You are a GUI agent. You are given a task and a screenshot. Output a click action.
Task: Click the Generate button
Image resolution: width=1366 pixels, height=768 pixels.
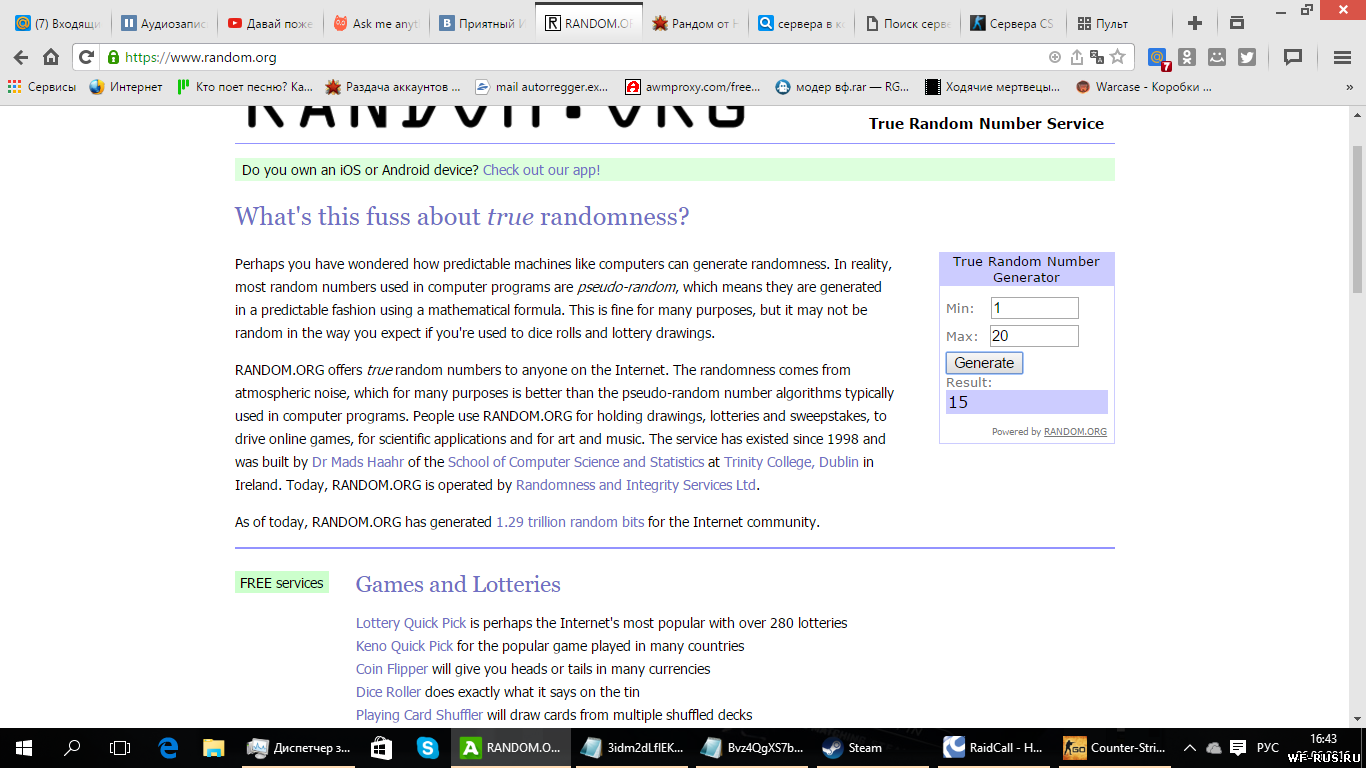click(x=984, y=363)
